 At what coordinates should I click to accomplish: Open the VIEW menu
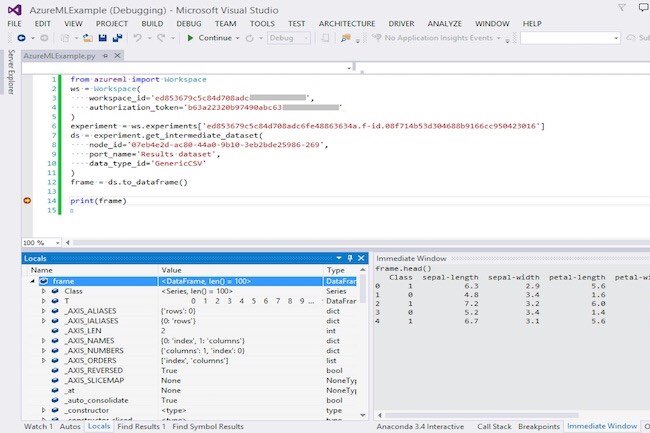point(73,24)
